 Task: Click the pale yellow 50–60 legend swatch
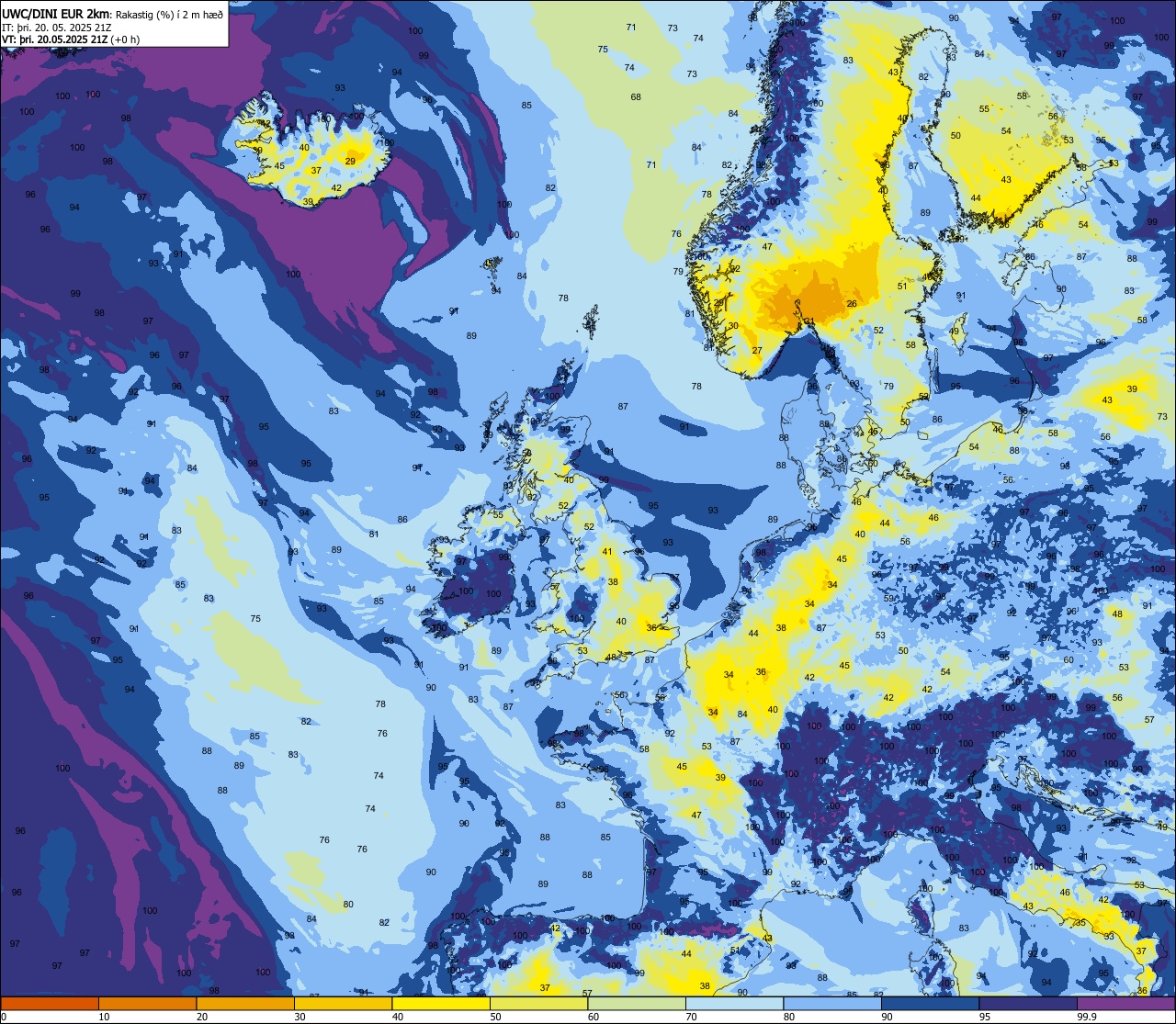tap(538, 1003)
